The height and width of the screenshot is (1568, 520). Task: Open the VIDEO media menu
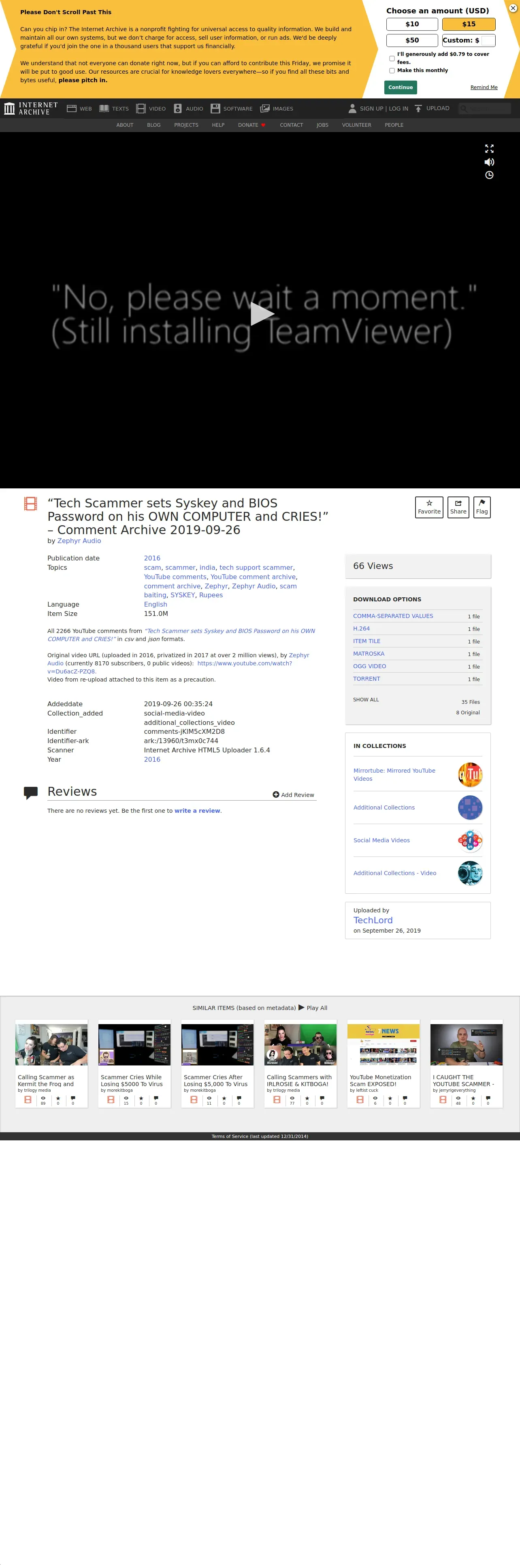150,109
